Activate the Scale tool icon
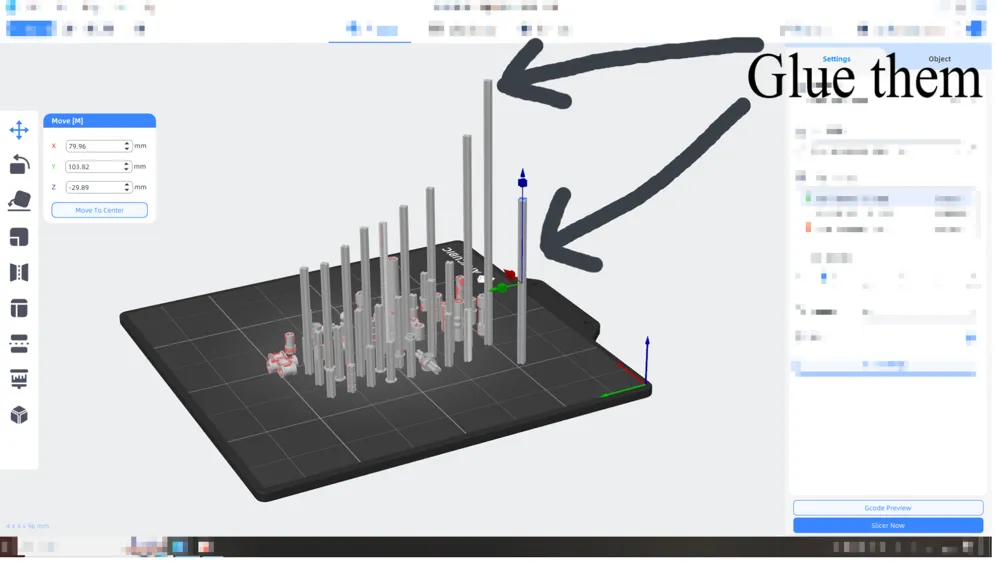1000x565 pixels. click(19, 239)
